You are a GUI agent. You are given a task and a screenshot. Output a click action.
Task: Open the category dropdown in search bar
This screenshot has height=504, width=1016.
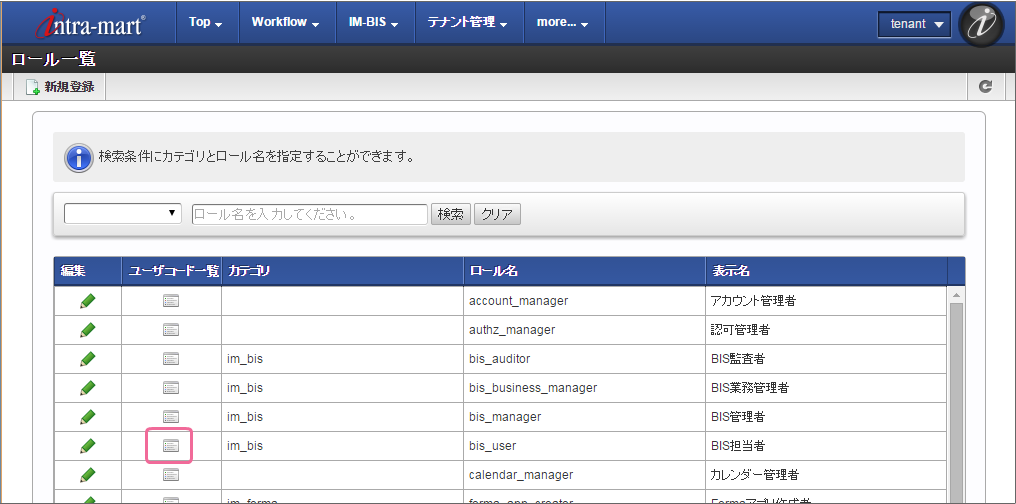[x=122, y=214]
